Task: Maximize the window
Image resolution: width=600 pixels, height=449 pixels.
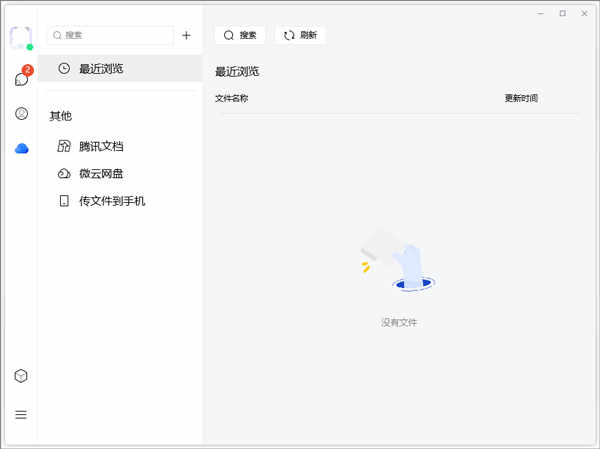Action: [x=562, y=13]
